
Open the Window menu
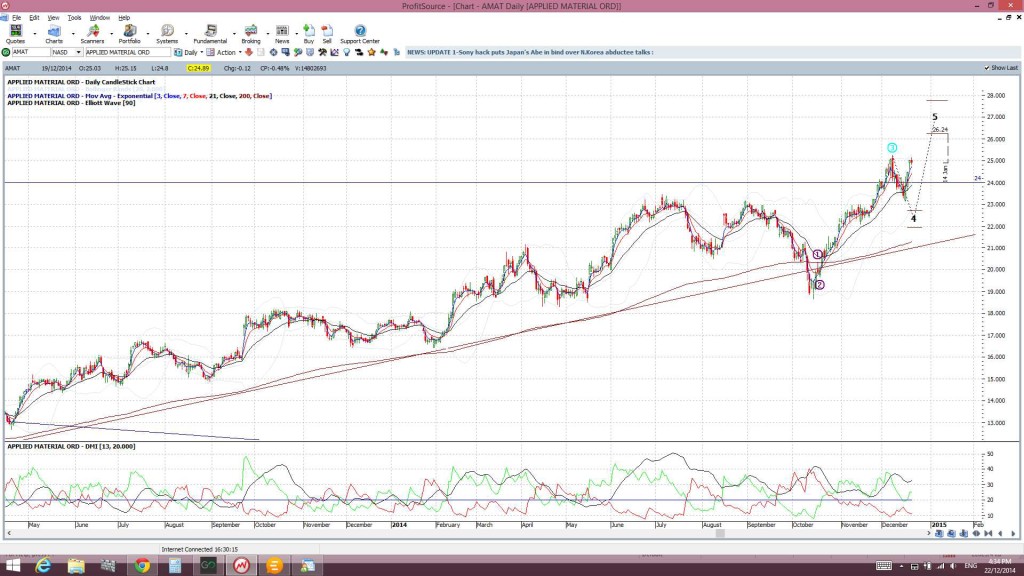(99, 18)
